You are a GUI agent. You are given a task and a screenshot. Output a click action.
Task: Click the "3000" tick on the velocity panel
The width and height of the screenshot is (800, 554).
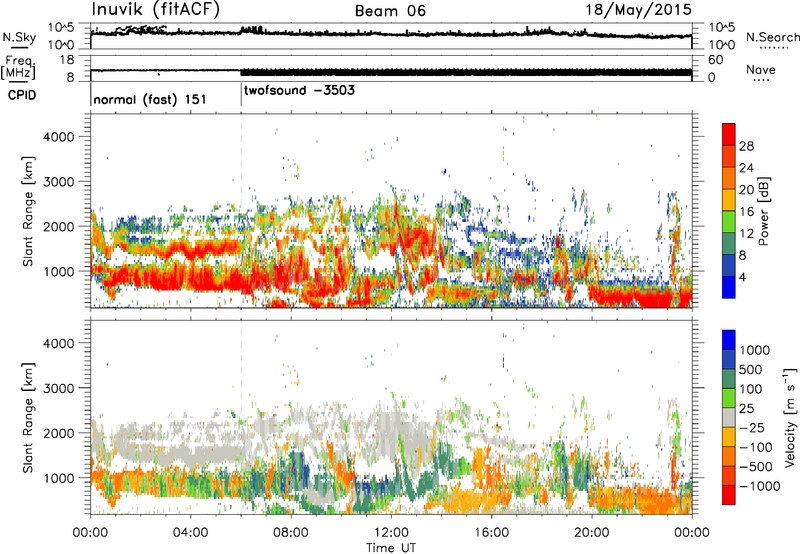[x=59, y=388]
